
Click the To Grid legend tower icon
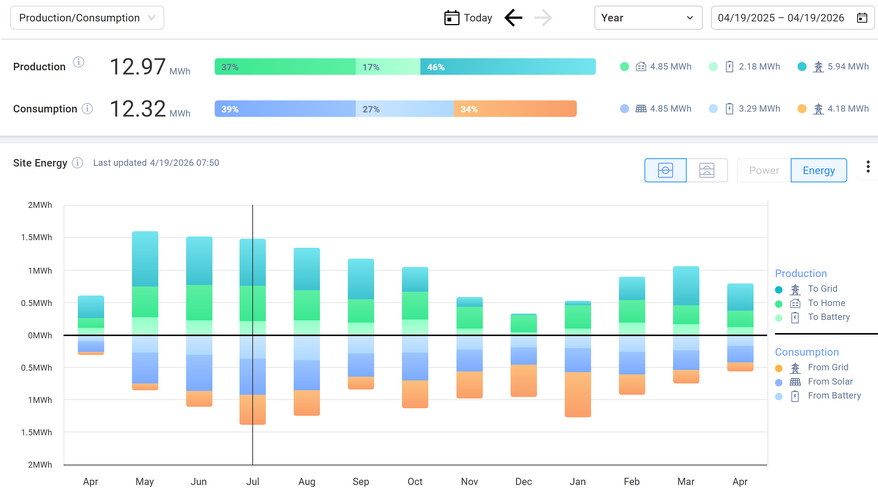pos(795,289)
